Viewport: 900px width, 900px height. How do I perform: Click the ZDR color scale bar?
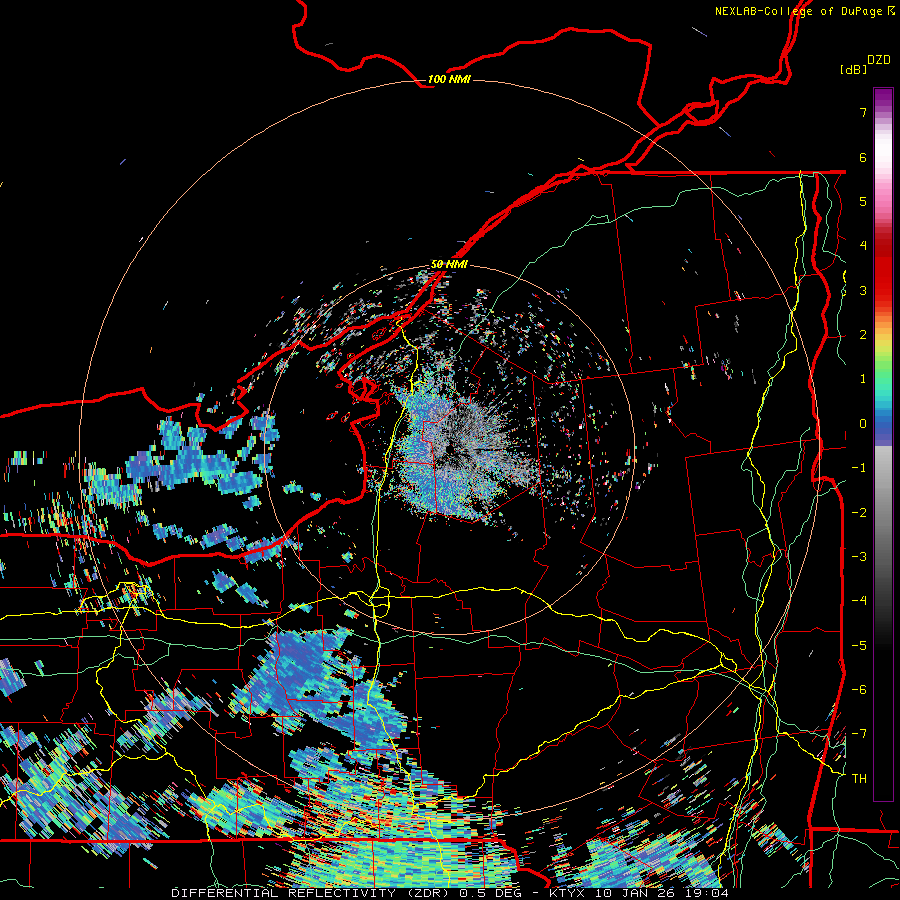[x=883, y=444]
